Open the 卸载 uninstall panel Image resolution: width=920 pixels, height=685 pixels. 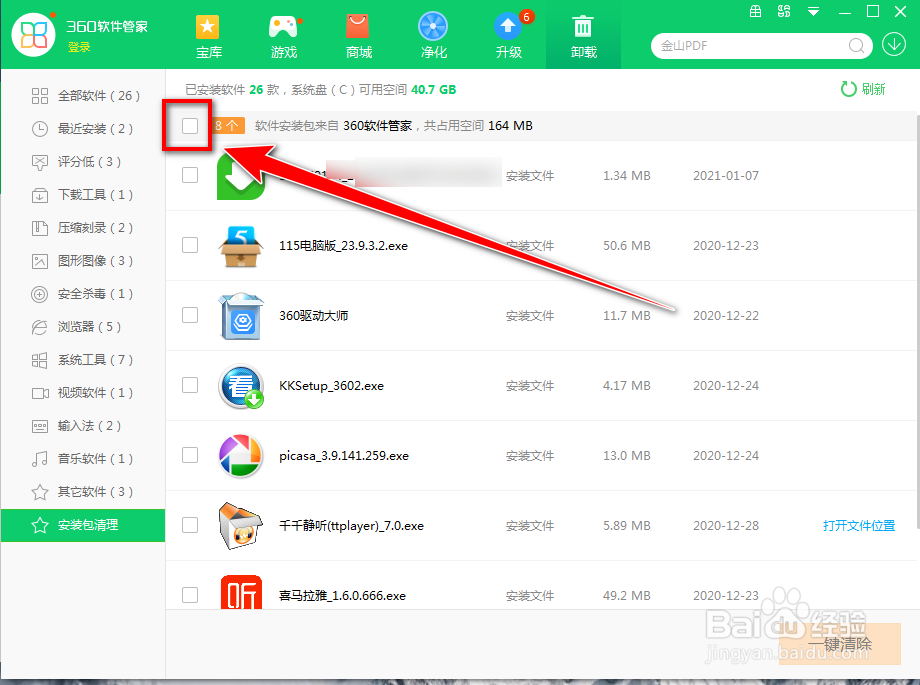point(583,35)
